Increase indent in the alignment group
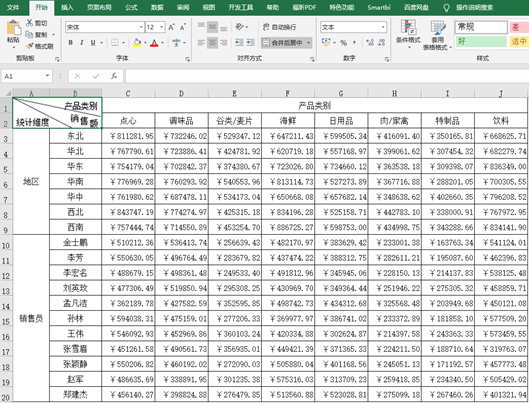This screenshot has width=529, height=403. (250, 42)
